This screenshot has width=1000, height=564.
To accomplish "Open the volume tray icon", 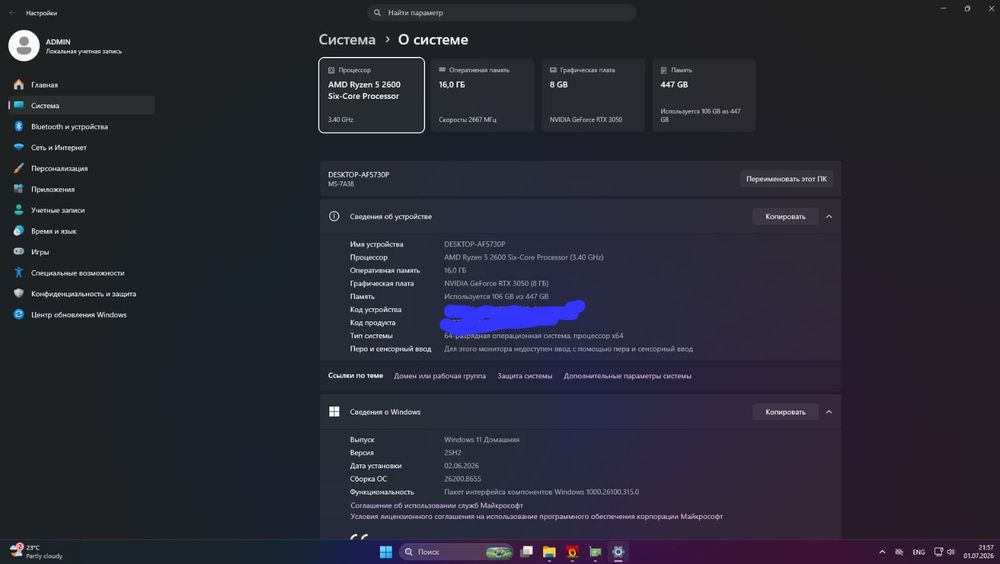I will 951,552.
